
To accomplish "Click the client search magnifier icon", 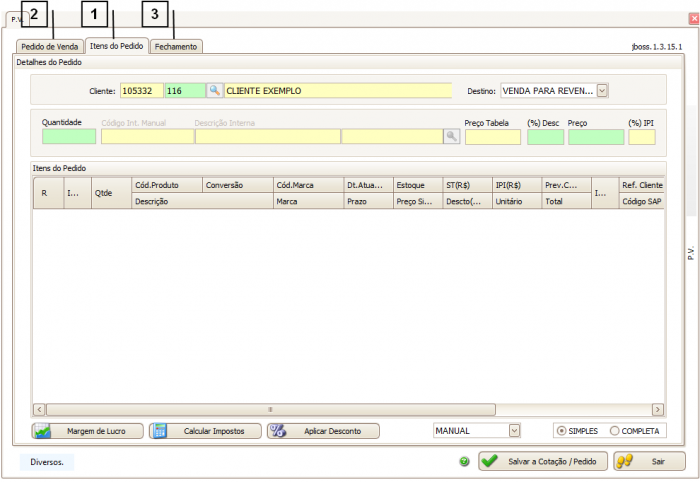I will pos(214,91).
